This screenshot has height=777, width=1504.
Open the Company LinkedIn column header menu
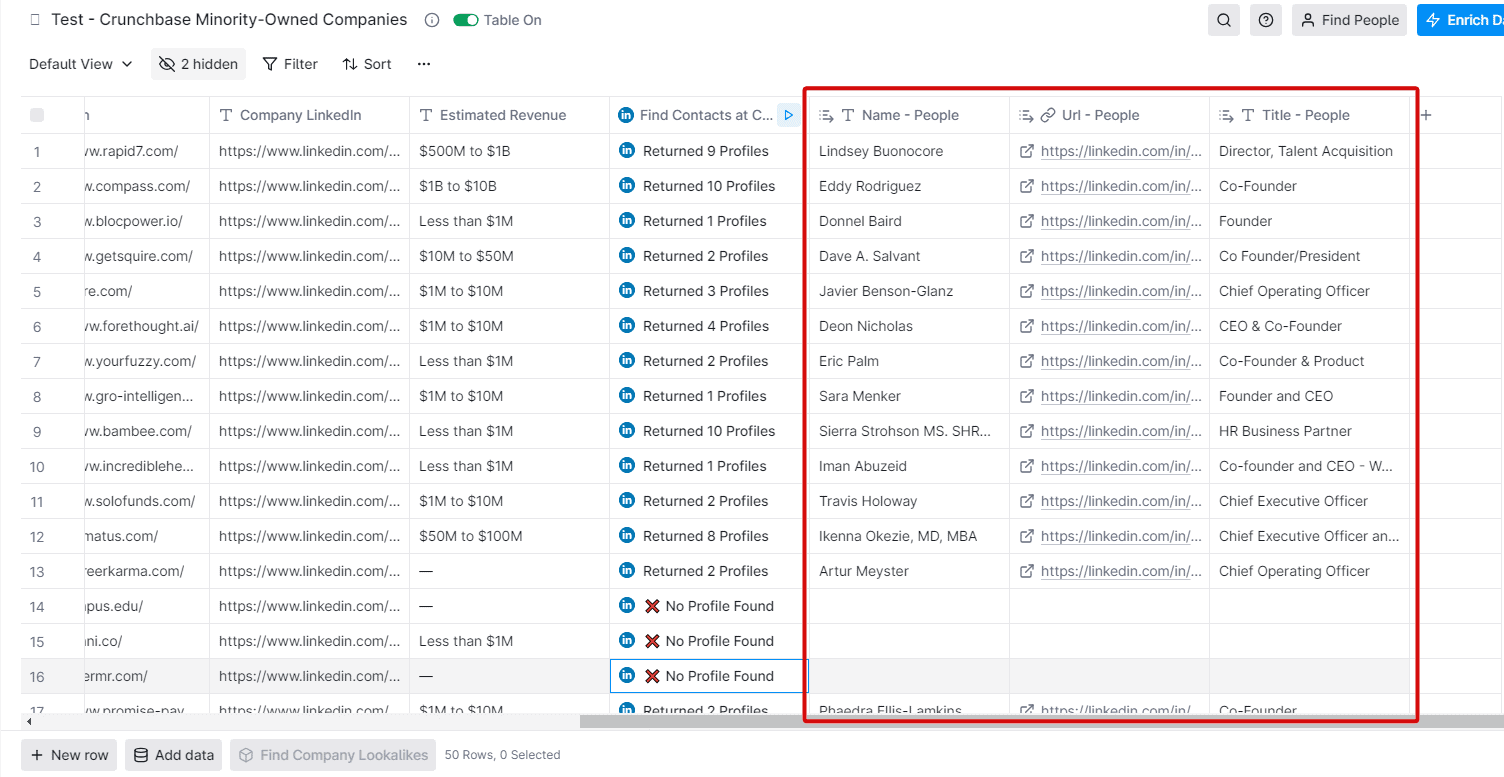310,115
